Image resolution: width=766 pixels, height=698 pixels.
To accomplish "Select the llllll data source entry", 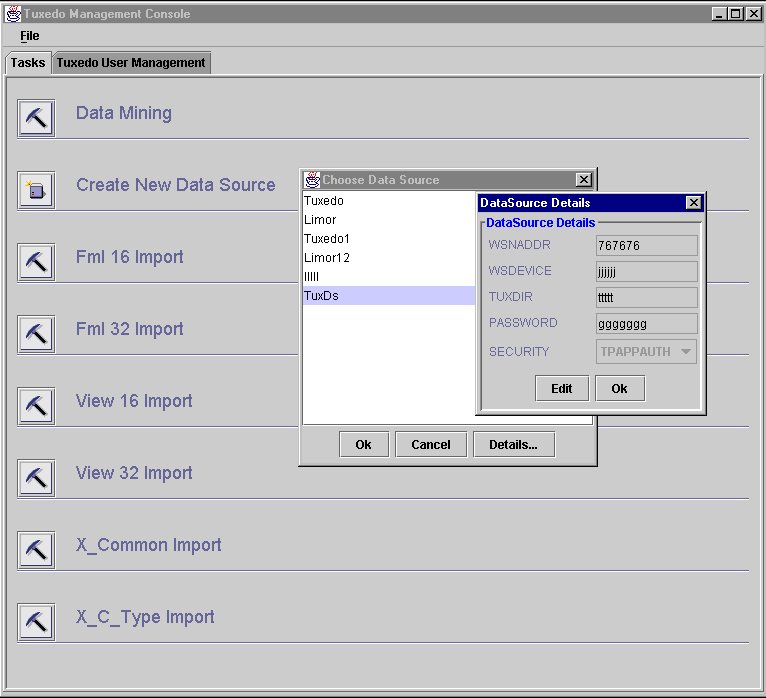I will [389, 277].
